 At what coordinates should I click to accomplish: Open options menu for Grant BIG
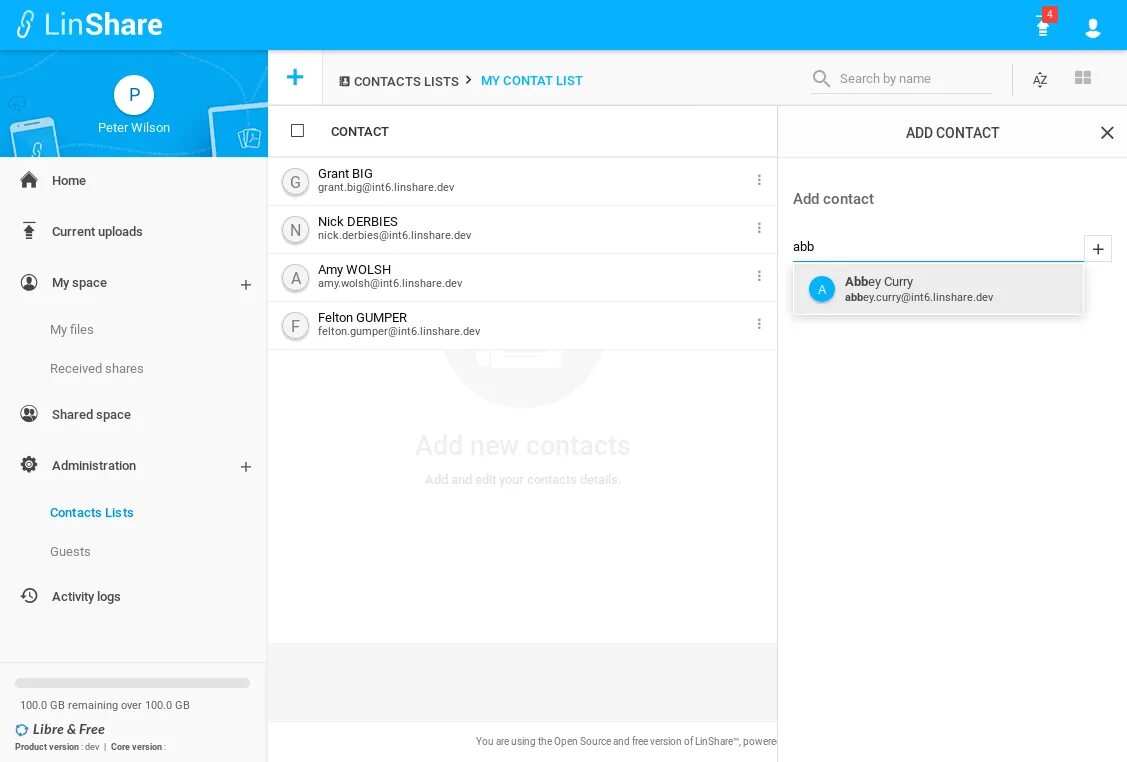tap(759, 180)
